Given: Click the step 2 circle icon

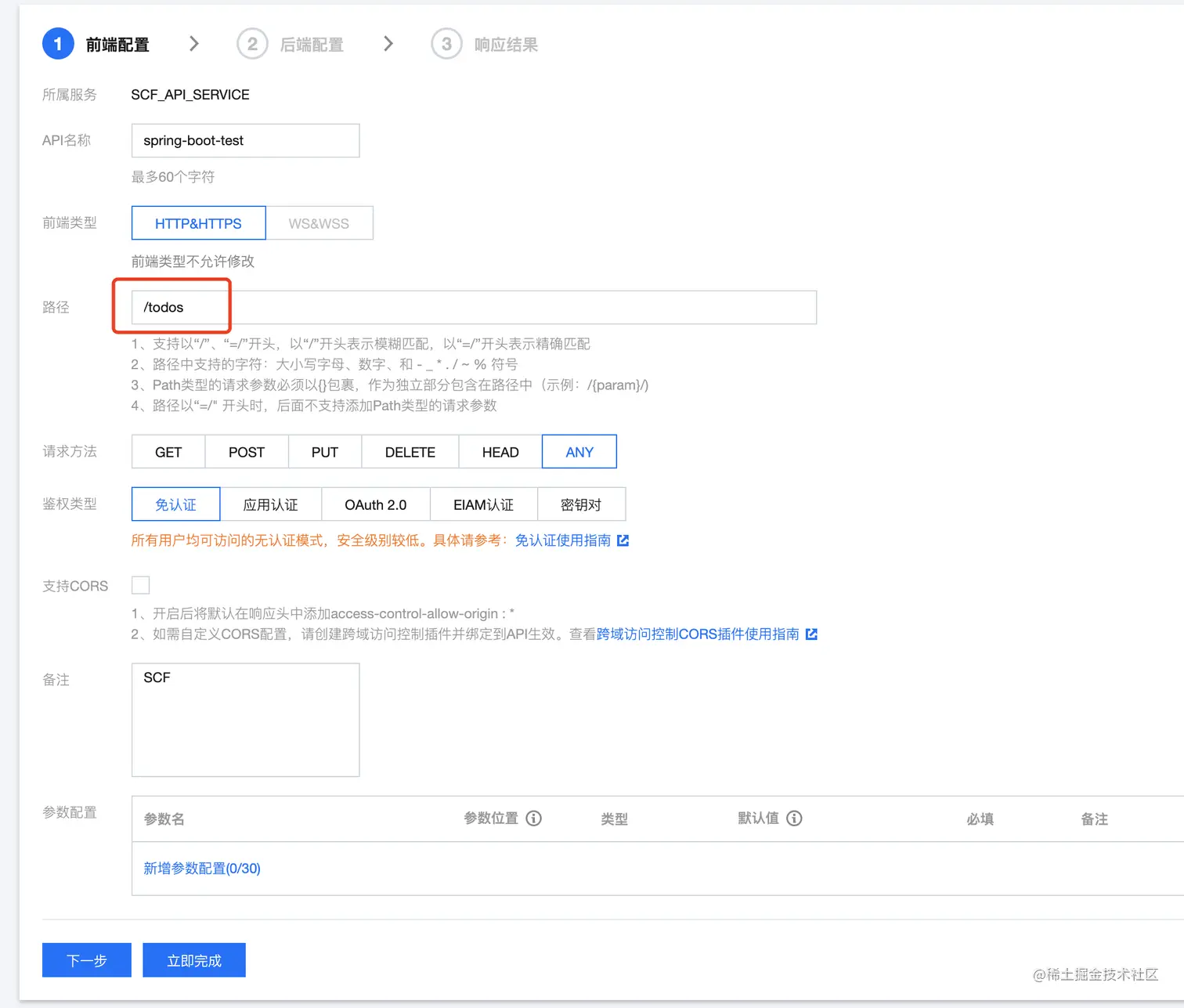Looking at the screenshot, I should coord(252,44).
